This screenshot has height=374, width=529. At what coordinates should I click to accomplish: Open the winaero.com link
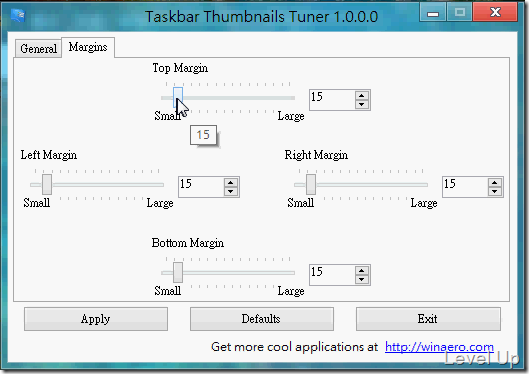(439, 347)
